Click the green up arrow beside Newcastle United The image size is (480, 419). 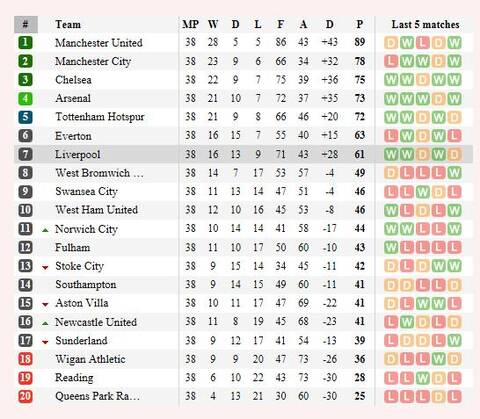(45, 323)
